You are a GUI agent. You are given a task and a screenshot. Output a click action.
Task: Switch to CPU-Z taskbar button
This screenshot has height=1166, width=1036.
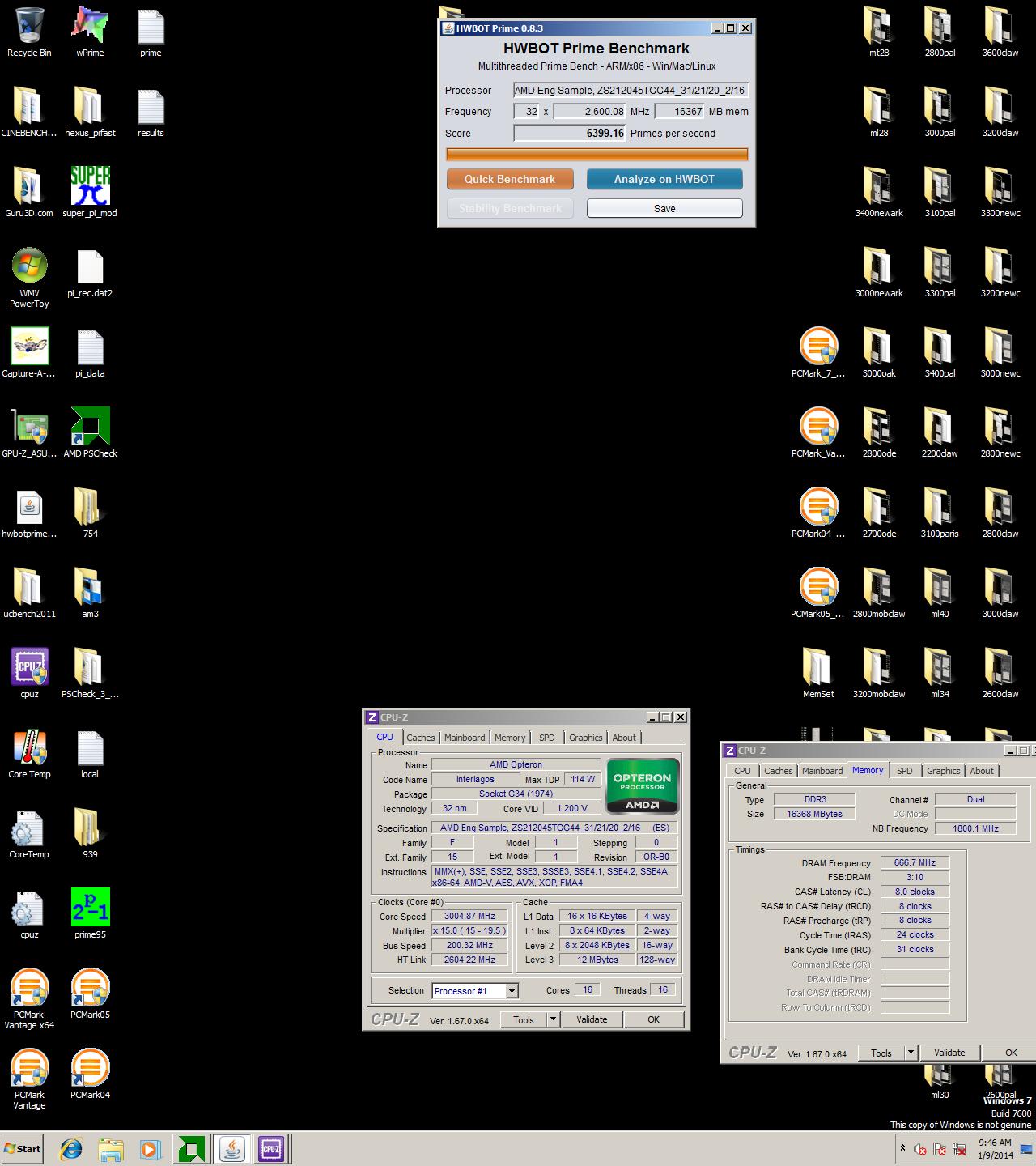272,1148
